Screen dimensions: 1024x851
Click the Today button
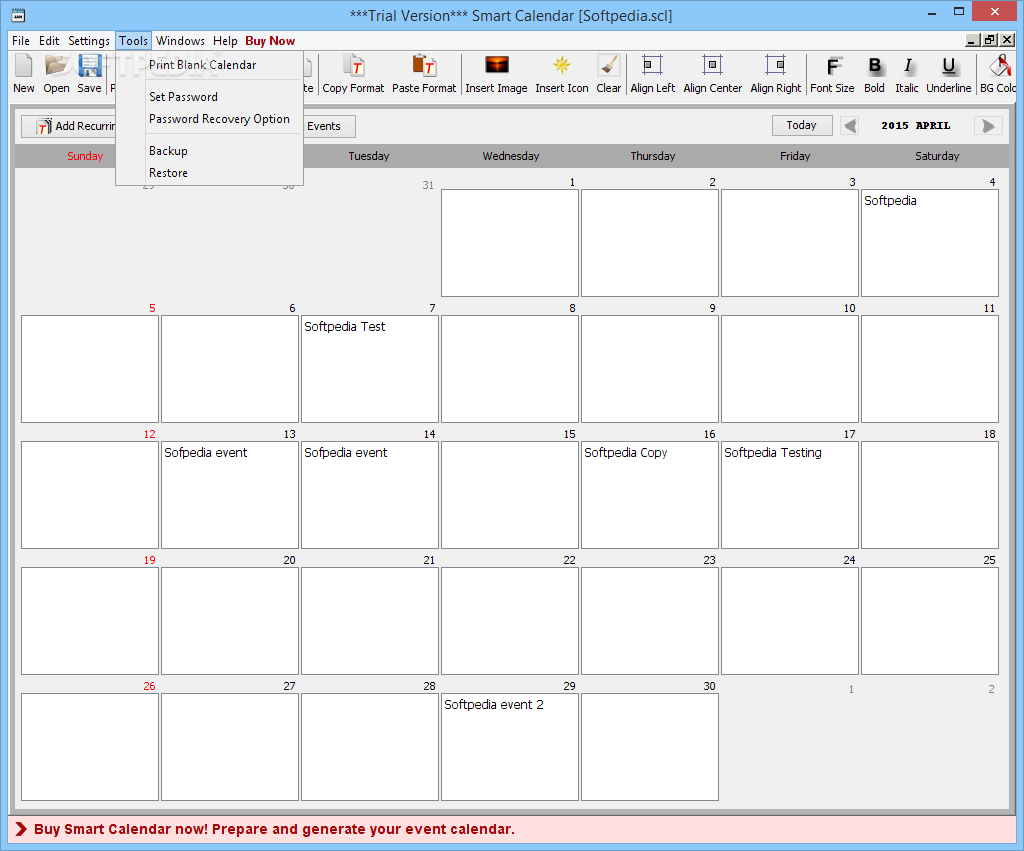801,125
